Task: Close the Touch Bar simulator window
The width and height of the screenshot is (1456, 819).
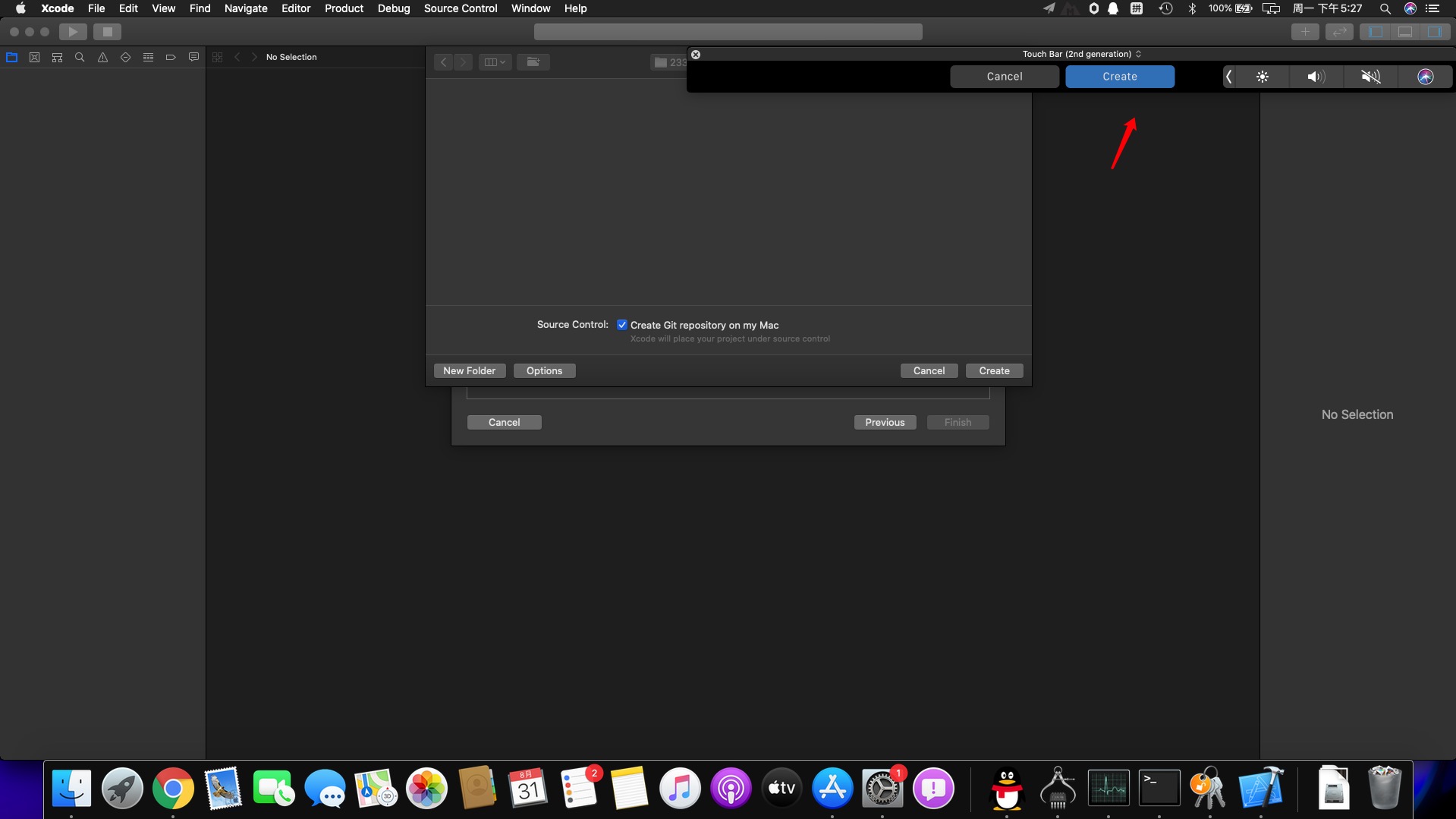Action: pos(696,55)
